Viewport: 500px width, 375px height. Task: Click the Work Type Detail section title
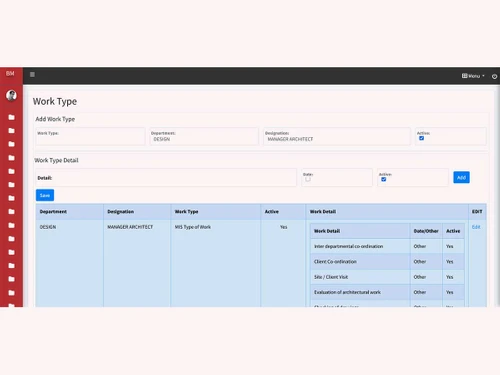tap(56, 160)
